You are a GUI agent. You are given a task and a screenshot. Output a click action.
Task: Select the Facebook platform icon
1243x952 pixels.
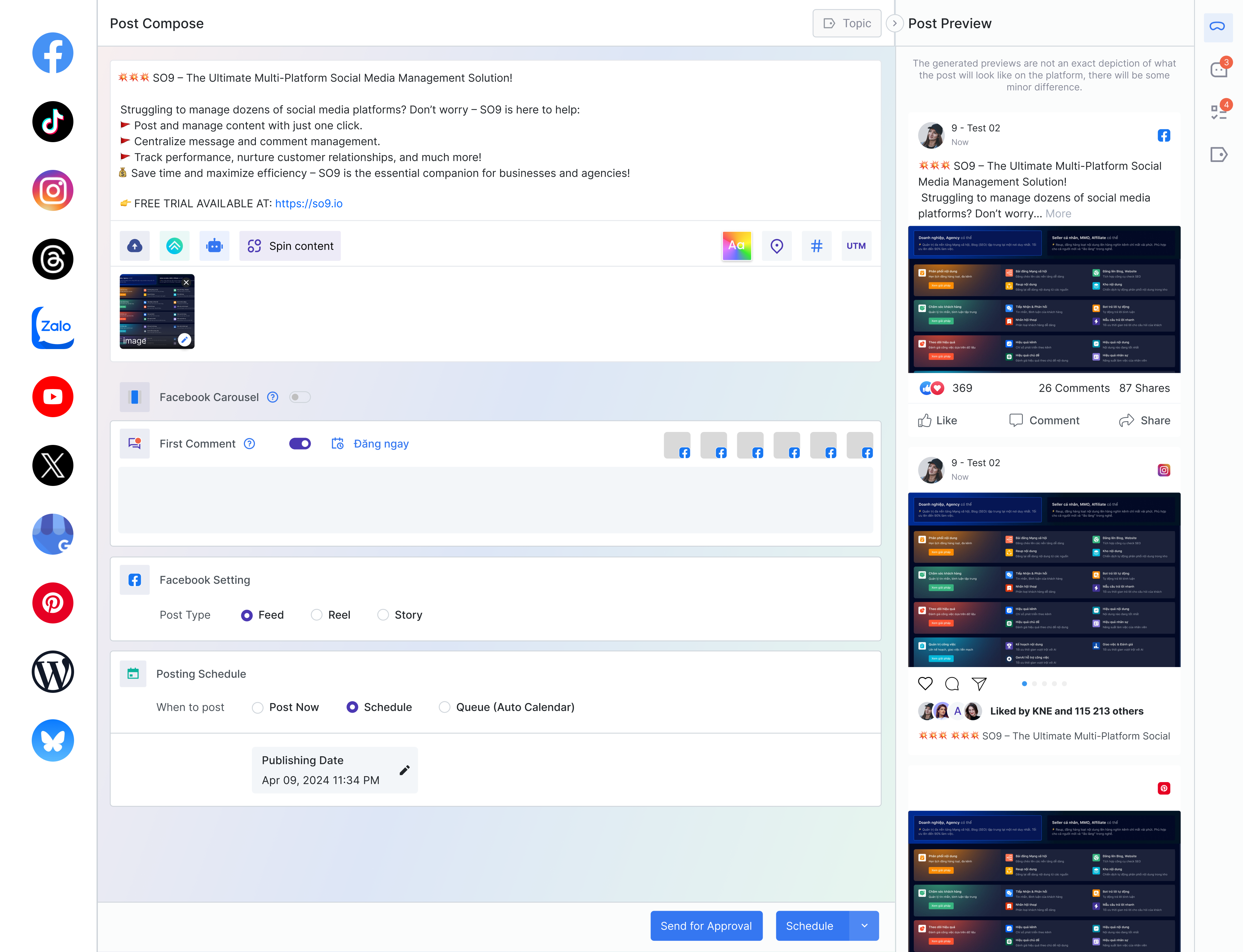53,53
